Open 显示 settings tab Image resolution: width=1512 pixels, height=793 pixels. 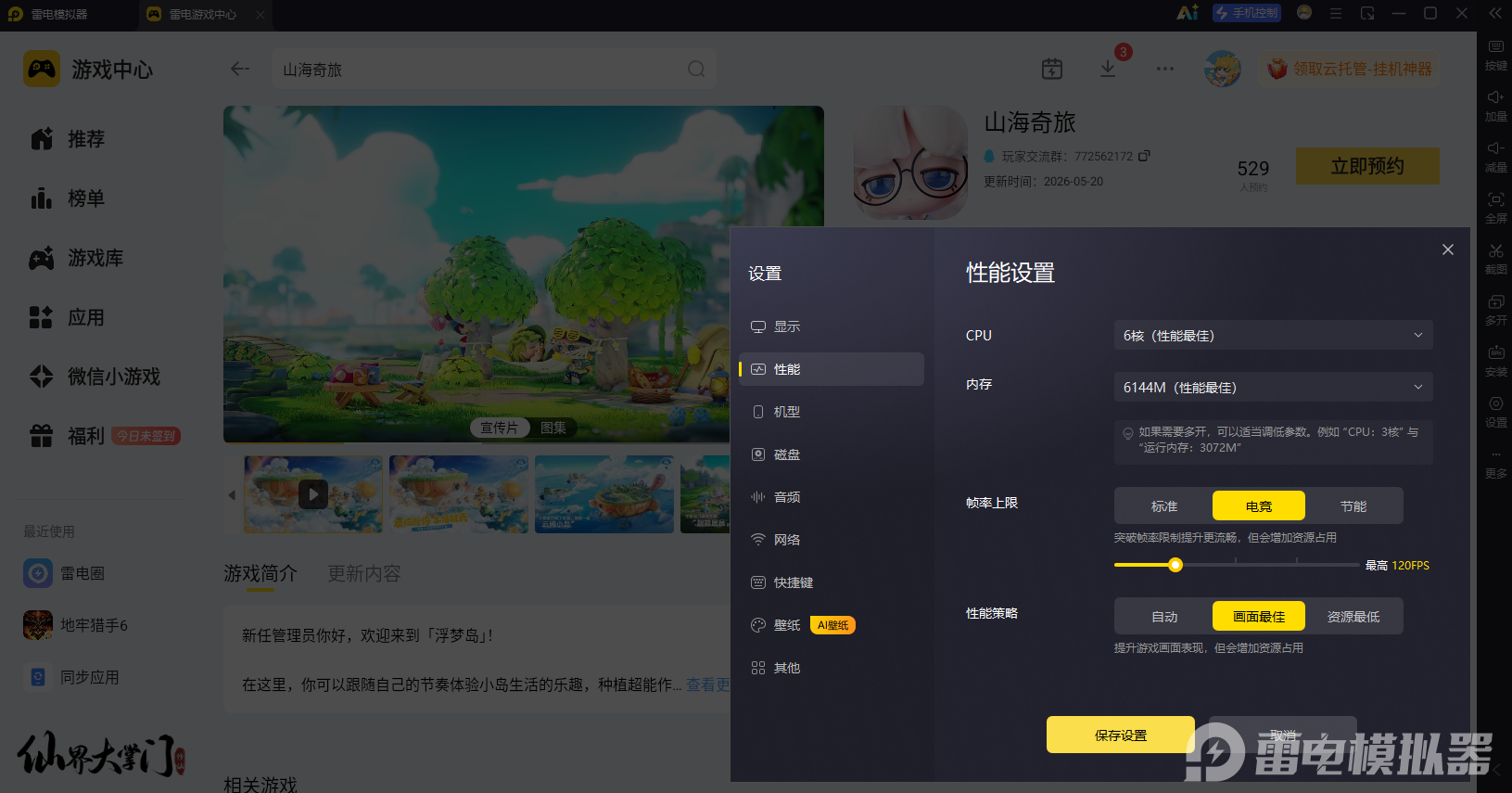832,326
